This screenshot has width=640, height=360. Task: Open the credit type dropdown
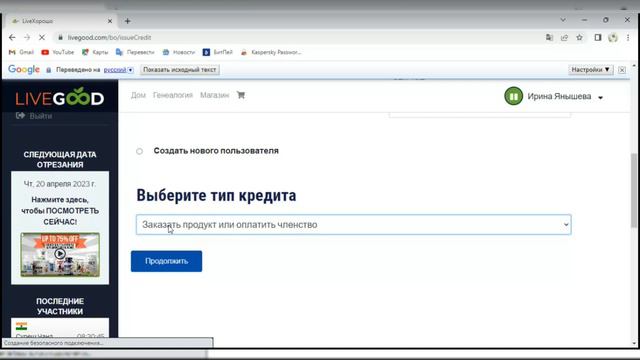click(353, 224)
